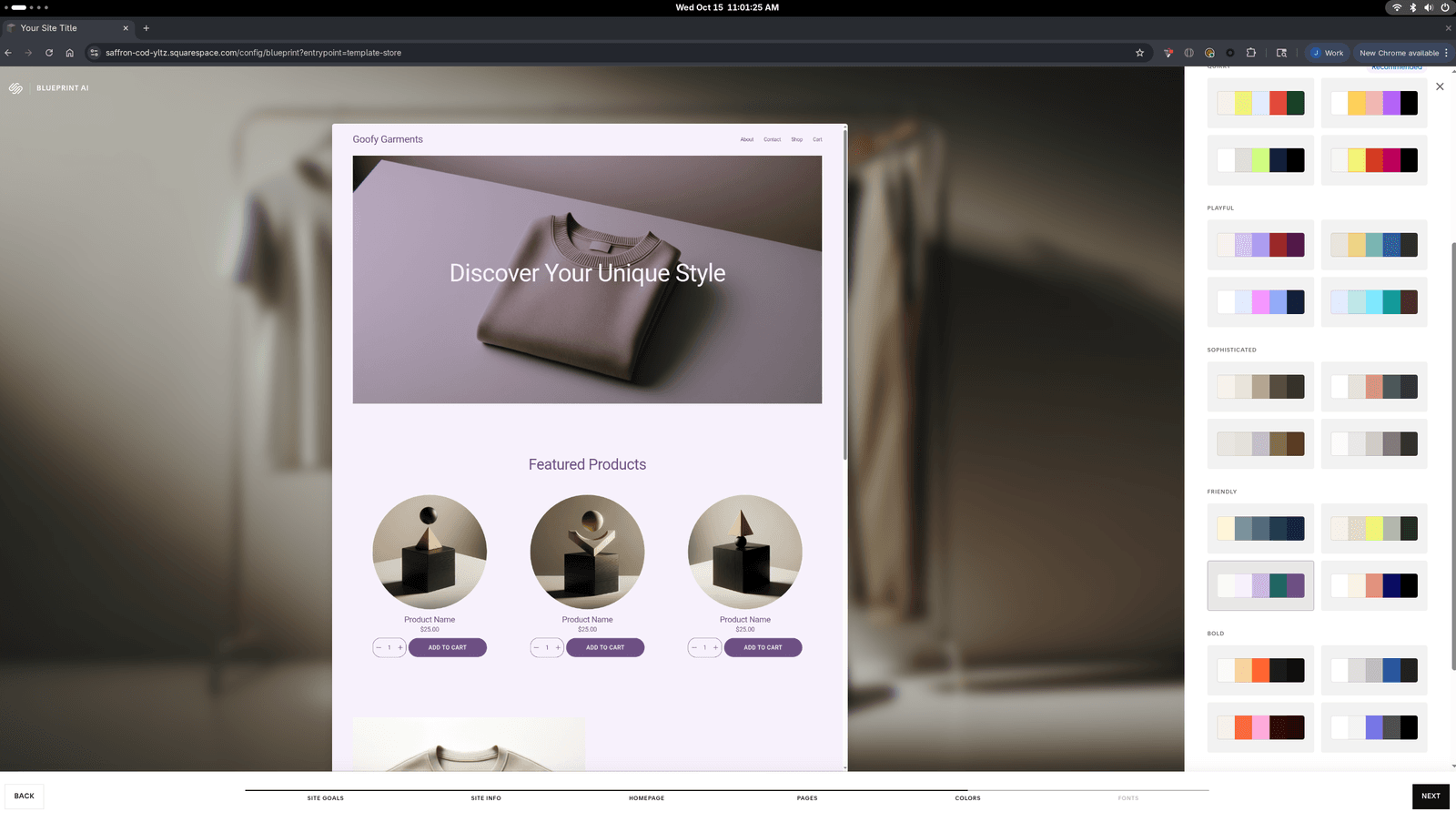The image size is (1456, 822).
Task: Bookmark this page with star icon
Action: point(1139,53)
